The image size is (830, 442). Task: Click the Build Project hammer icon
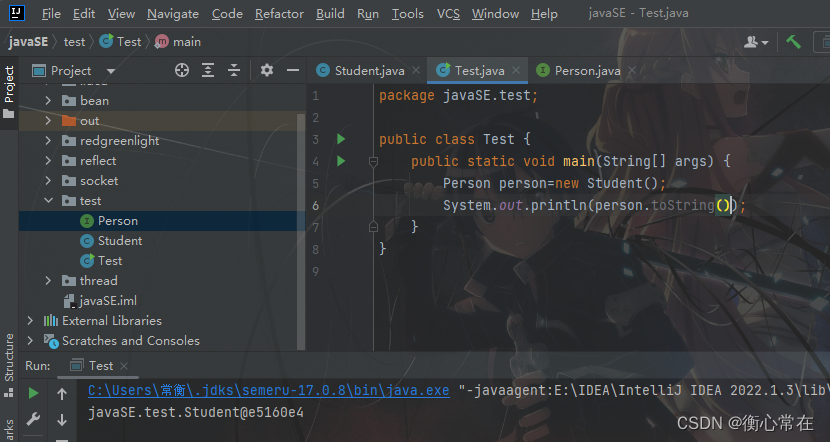click(793, 42)
